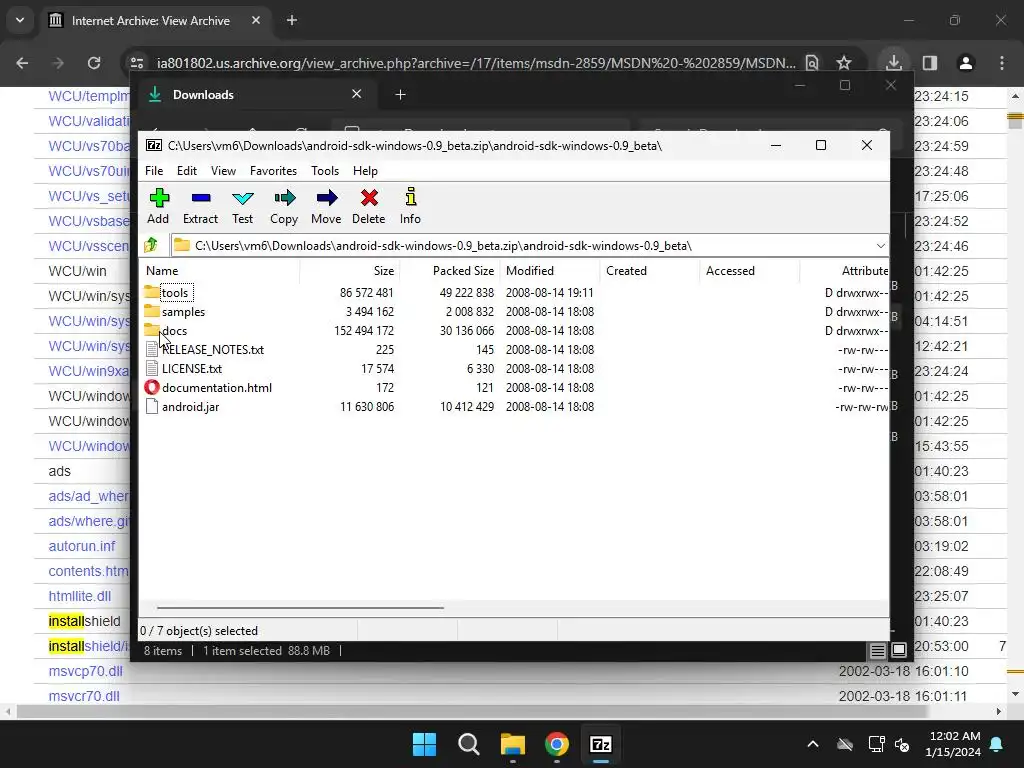Open a new Chrome tab

tap(292, 20)
